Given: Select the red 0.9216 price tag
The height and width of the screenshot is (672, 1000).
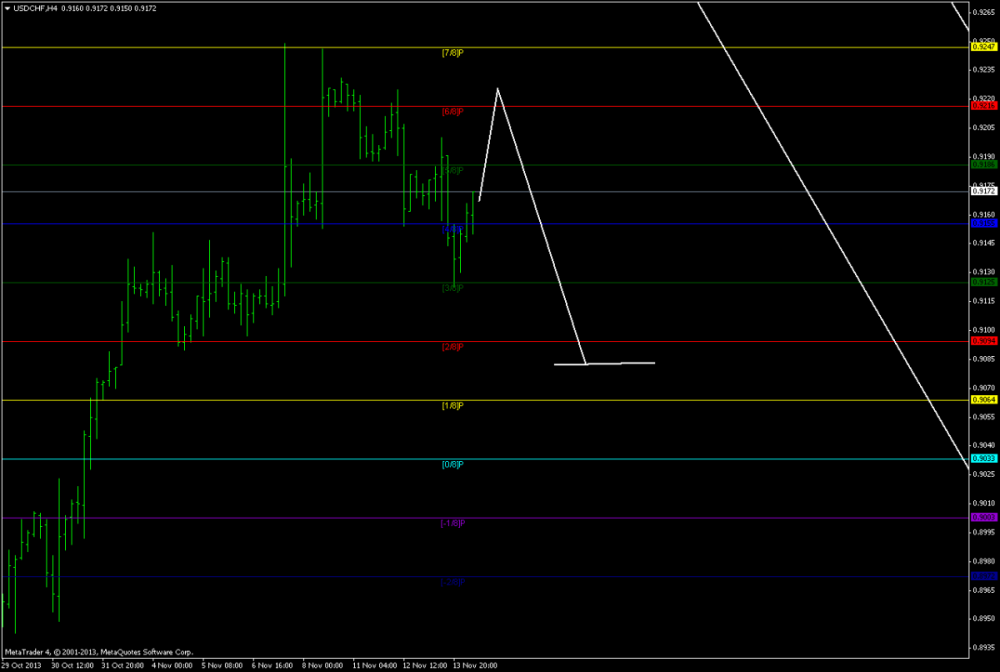Looking at the screenshot, I should click(x=984, y=105).
